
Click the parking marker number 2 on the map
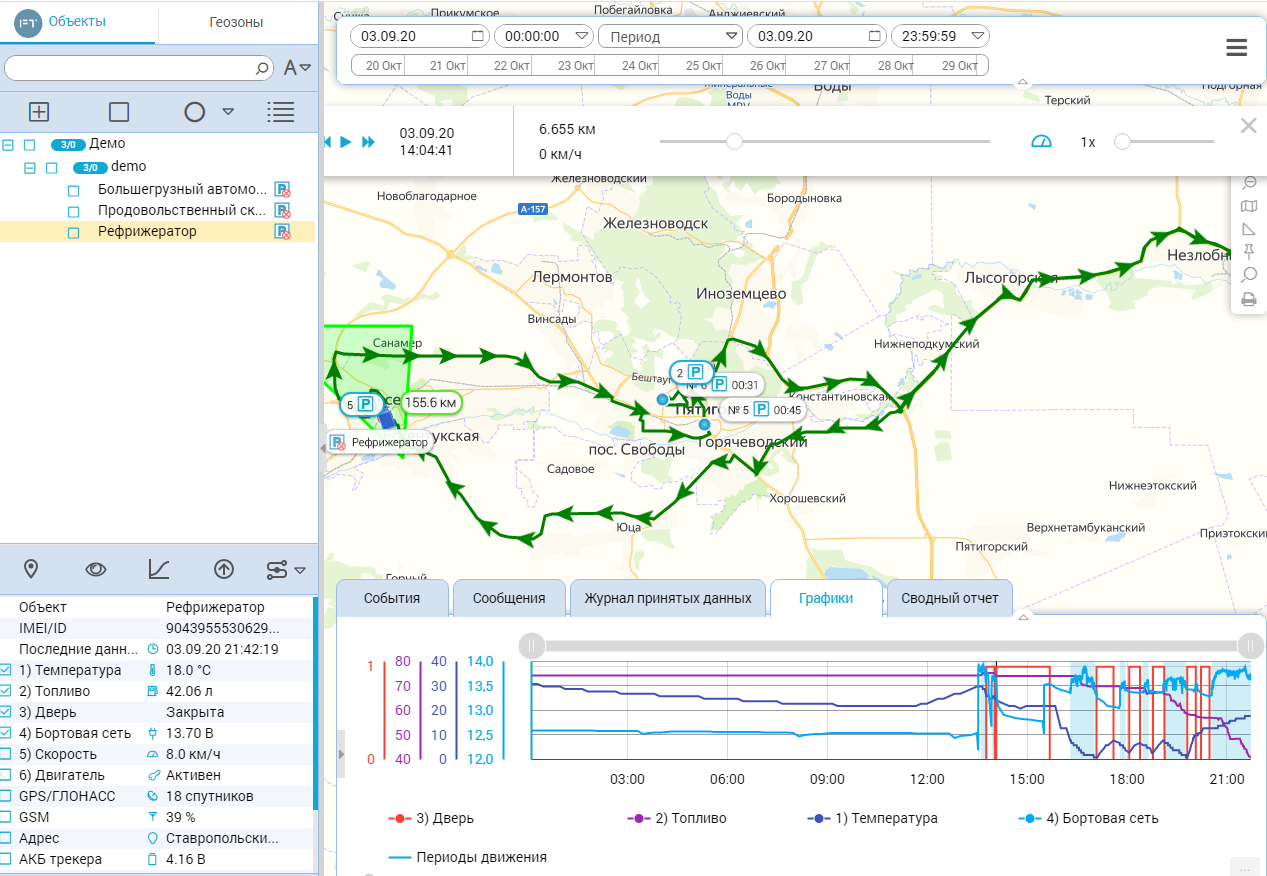click(690, 372)
